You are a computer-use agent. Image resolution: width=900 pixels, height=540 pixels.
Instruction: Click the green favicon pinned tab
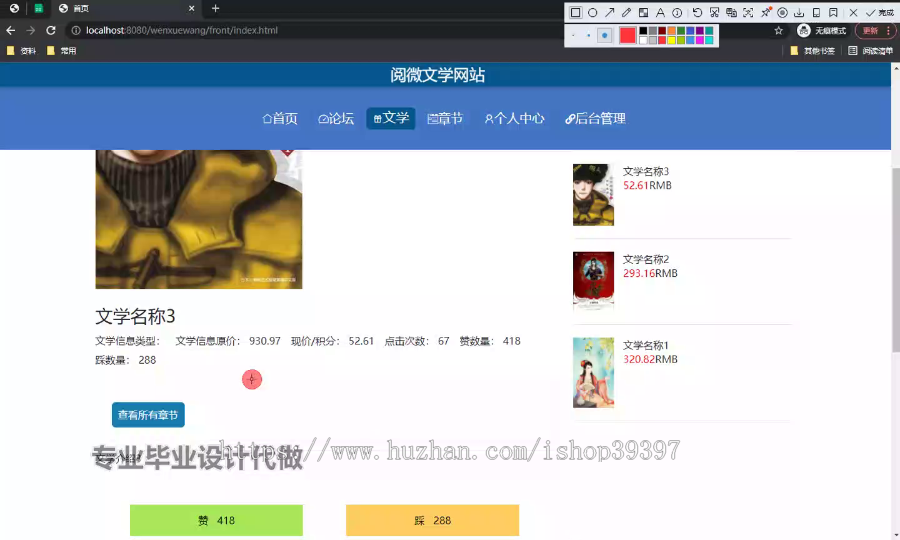[x=38, y=9]
